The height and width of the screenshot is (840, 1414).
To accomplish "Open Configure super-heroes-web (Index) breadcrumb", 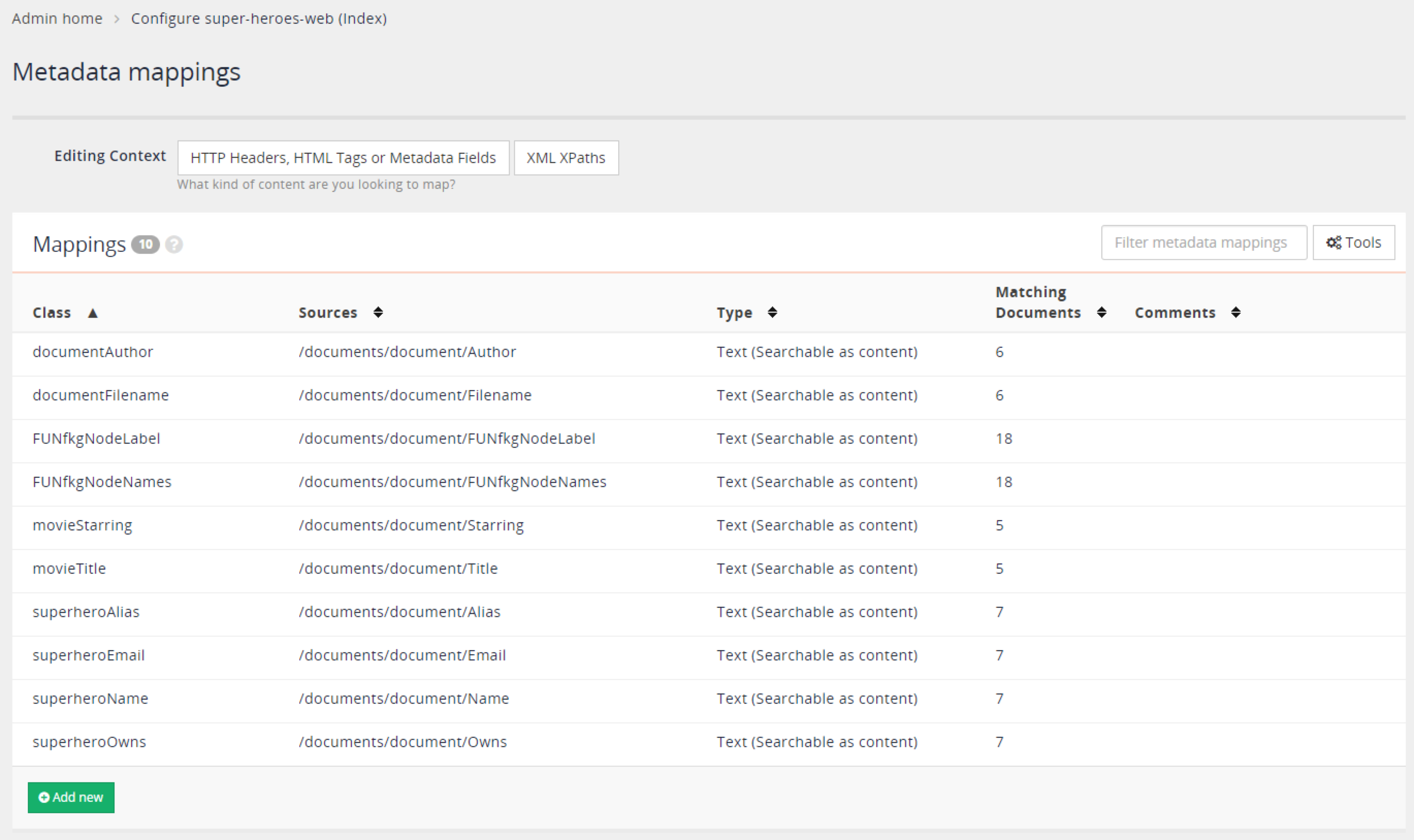I will [258, 18].
